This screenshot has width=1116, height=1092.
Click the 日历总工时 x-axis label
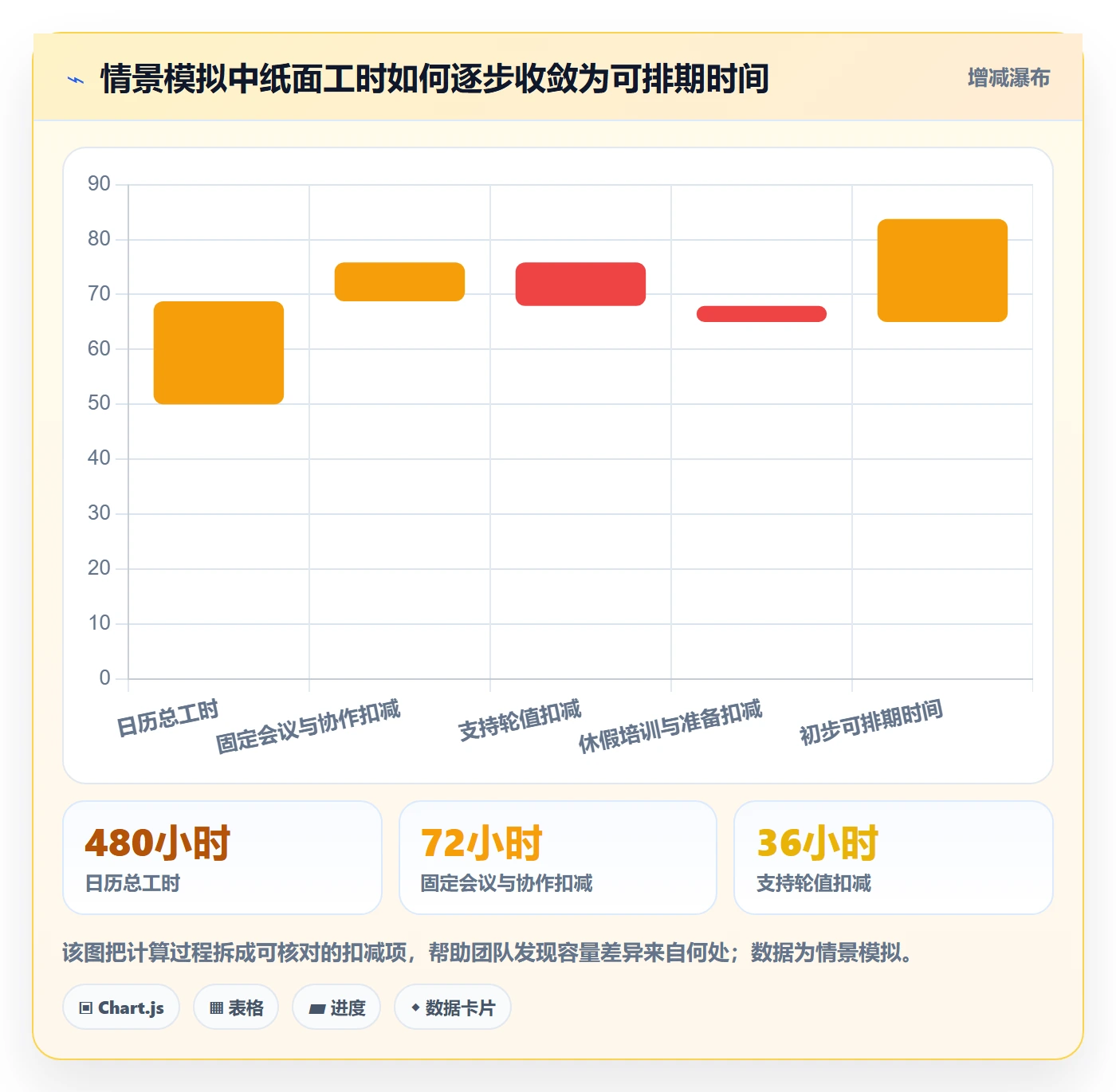coord(167,718)
